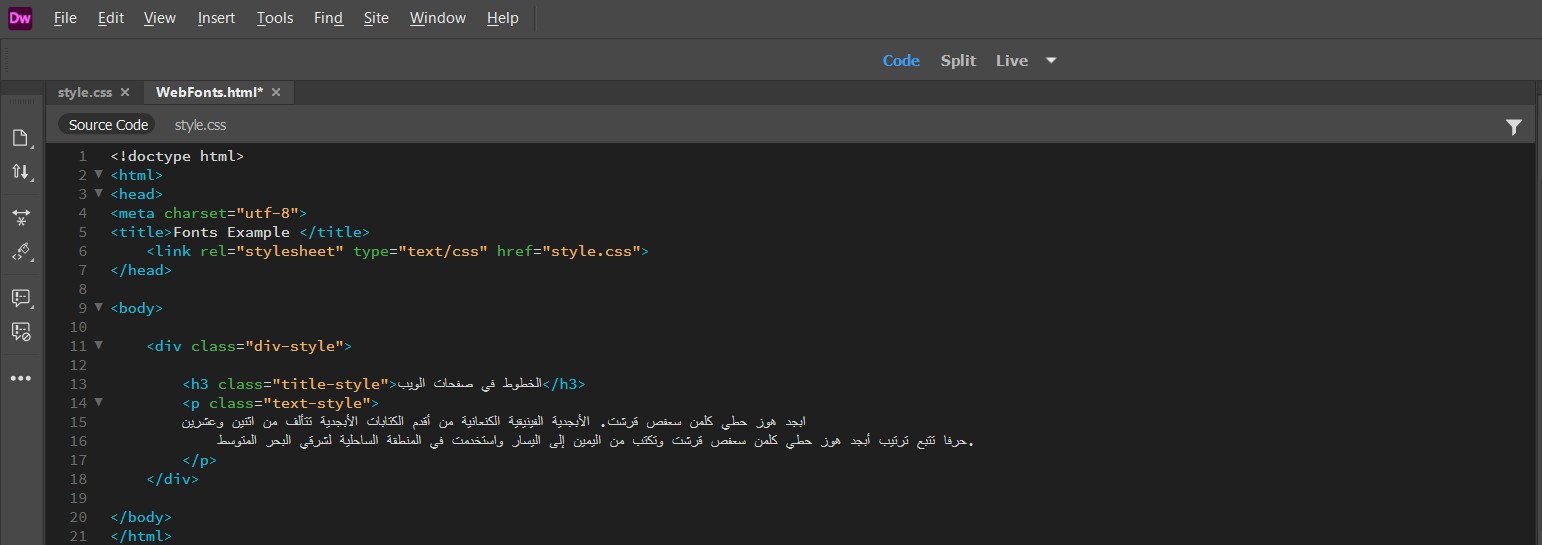Viewport: 1542px width, 545px height.
Task: Click the Apply Comment icon
Action: pyautogui.click(x=20, y=298)
